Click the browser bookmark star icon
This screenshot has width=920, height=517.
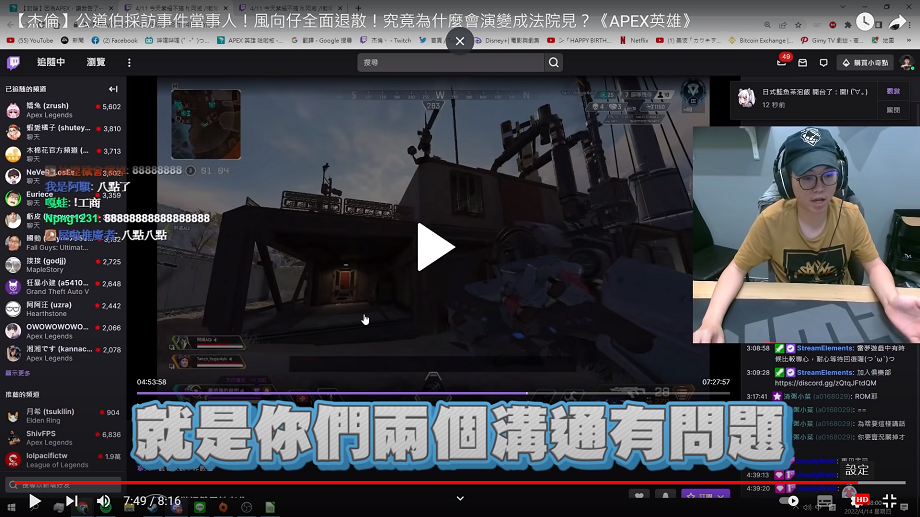[798, 25]
